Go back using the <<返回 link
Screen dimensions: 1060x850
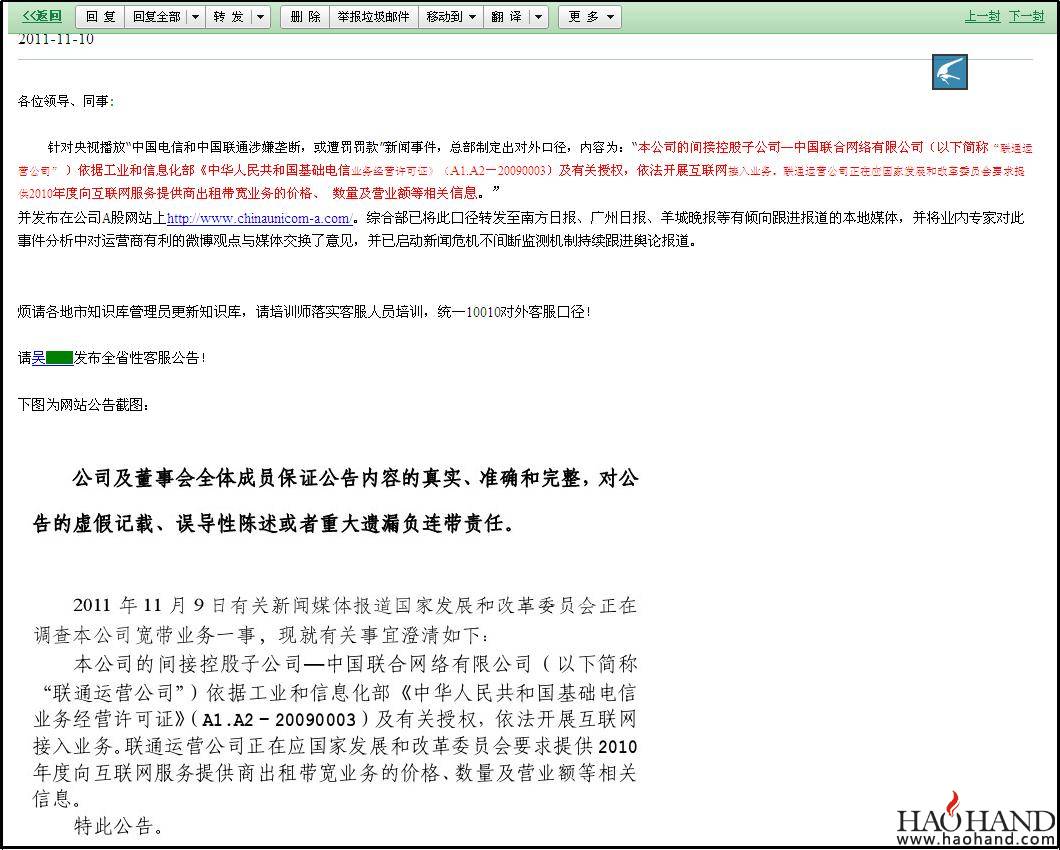coord(42,17)
